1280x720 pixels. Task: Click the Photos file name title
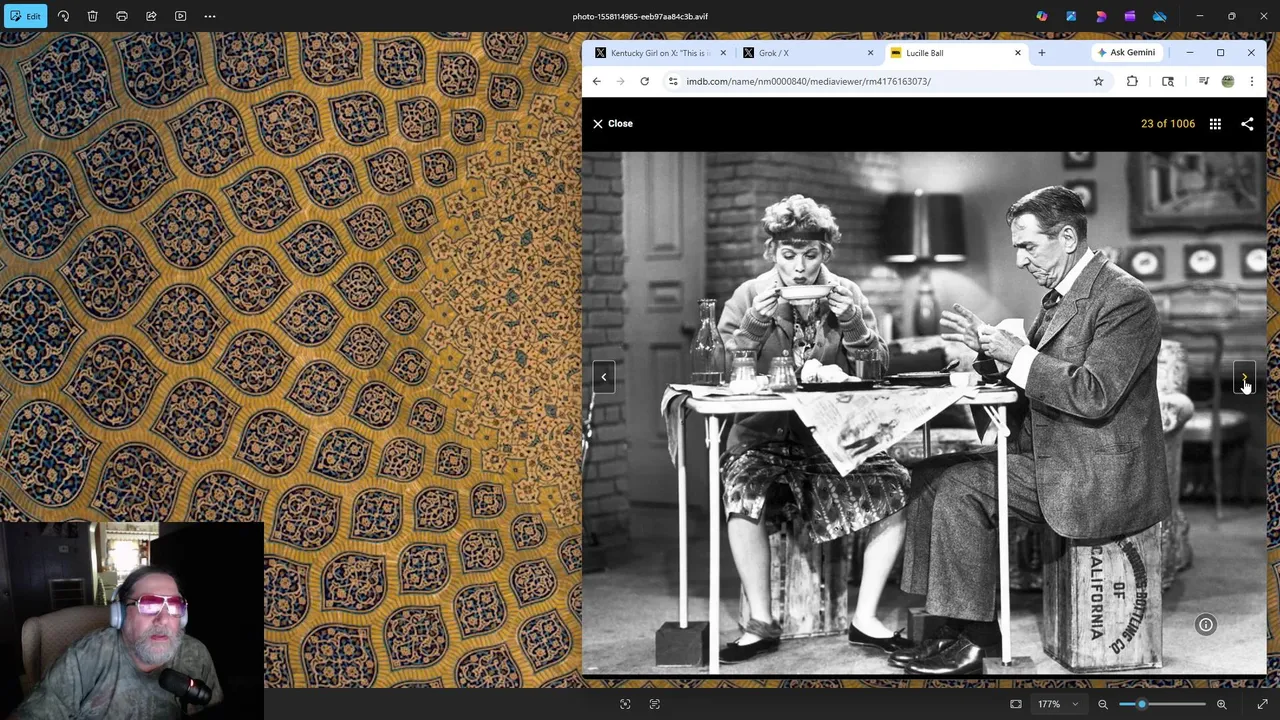[x=640, y=16]
